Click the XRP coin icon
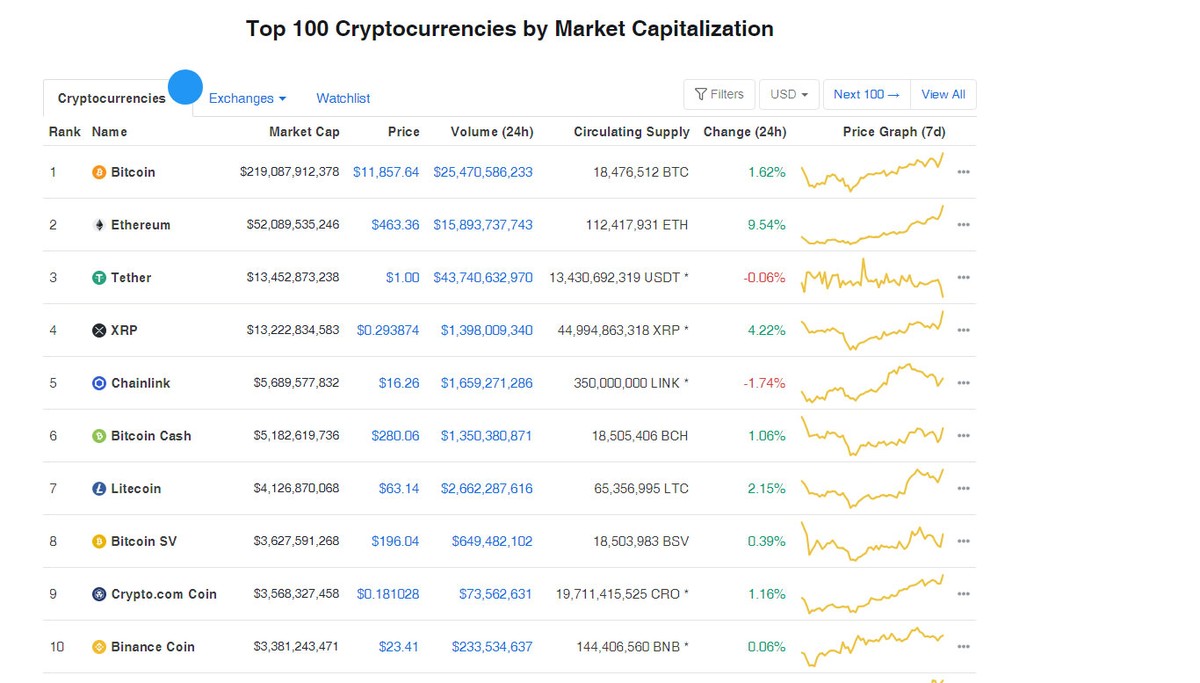This screenshot has width=1200, height=683. (99, 330)
